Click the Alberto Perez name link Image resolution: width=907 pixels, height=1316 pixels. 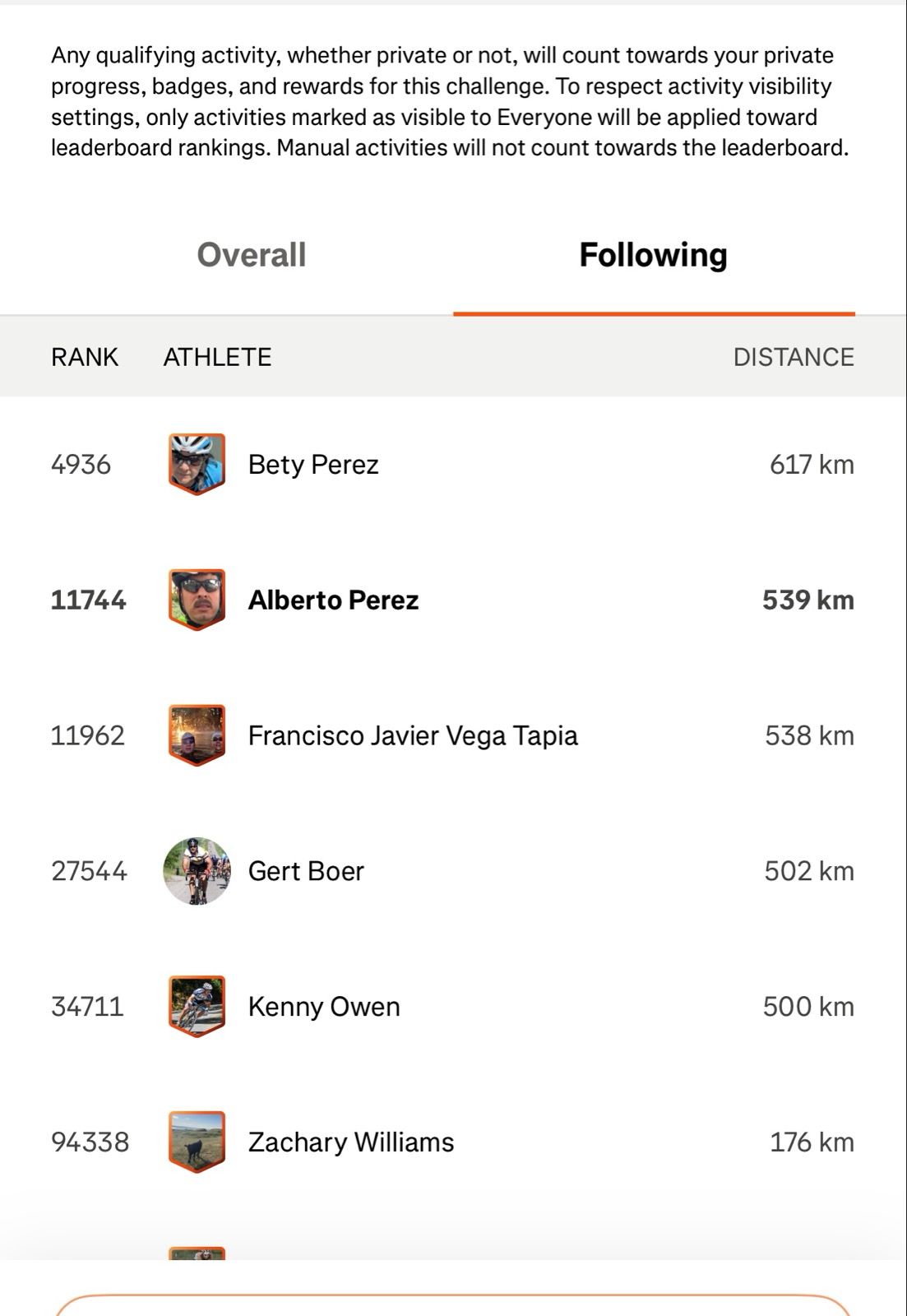tap(333, 600)
